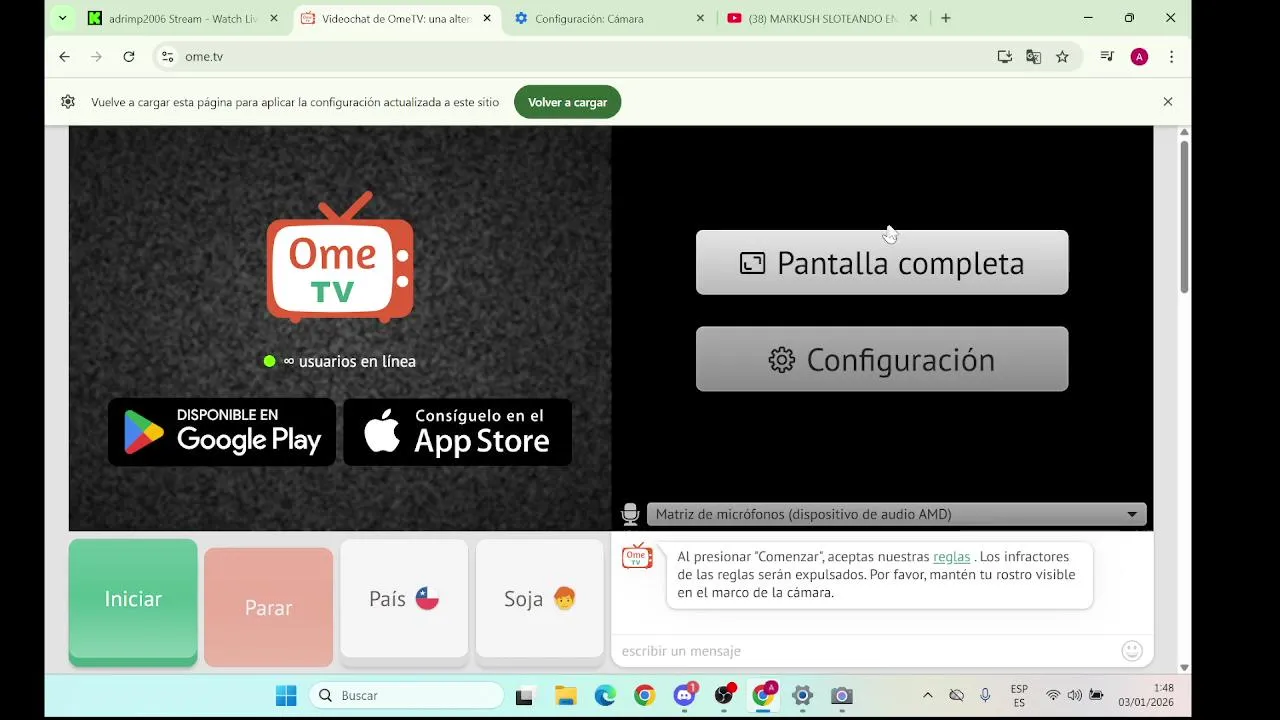
Task: Open Chrome three-dot menu
Action: (x=1171, y=57)
